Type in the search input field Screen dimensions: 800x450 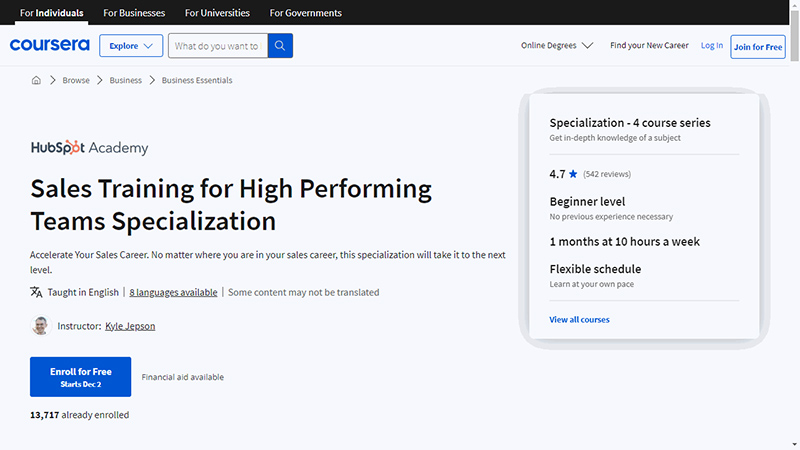click(x=217, y=46)
